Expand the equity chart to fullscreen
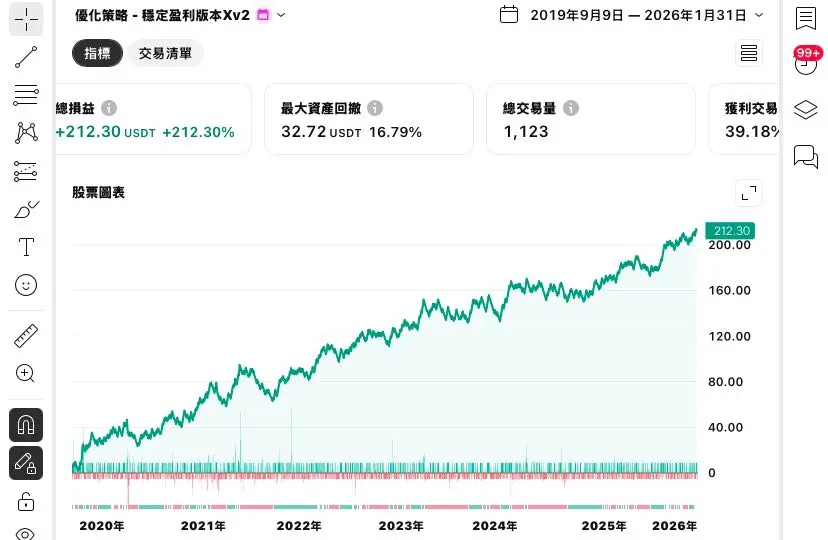828x540 pixels. [x=749, y=193]
